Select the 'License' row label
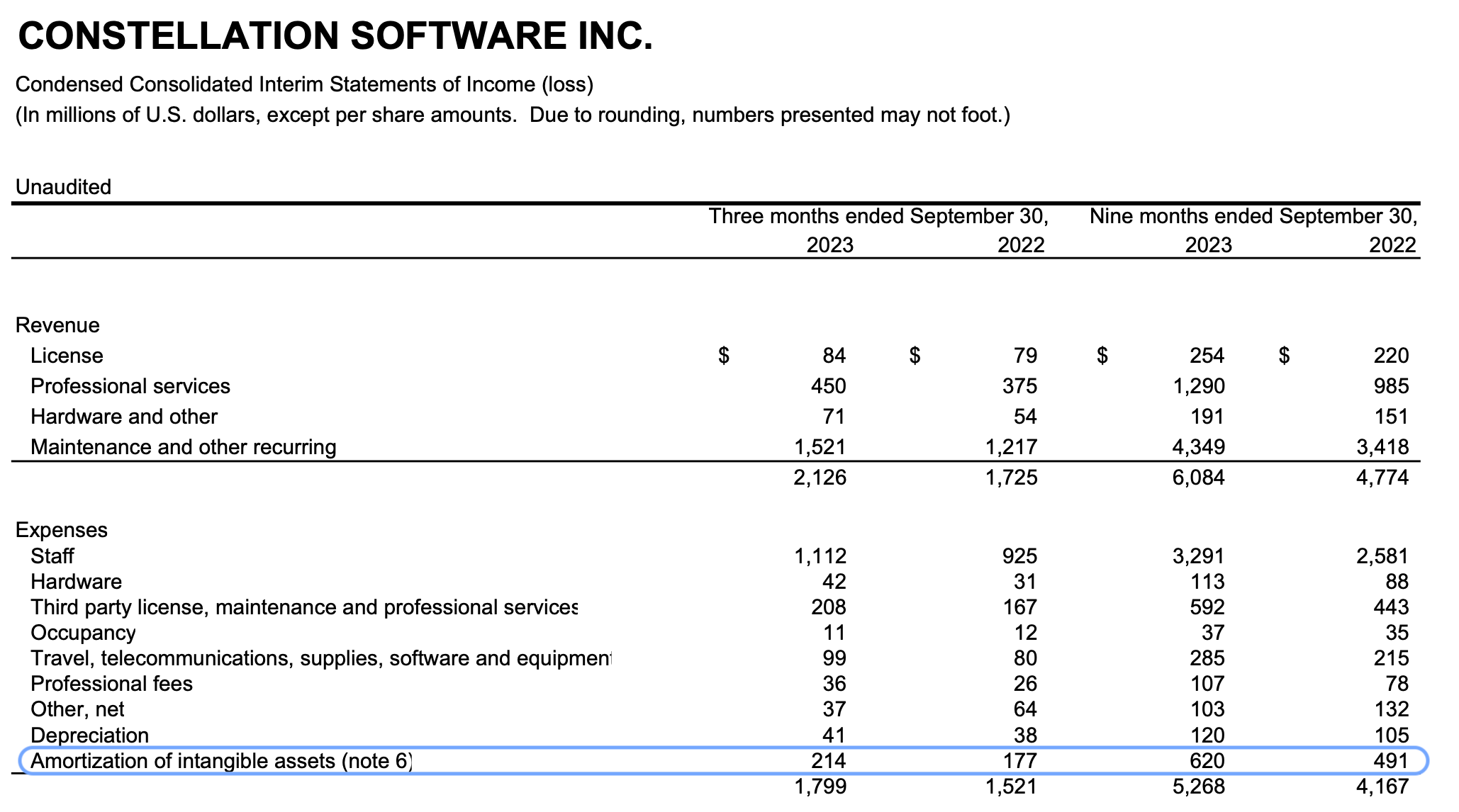Viewport: 1459px width, 812px height. pos(67,356)
